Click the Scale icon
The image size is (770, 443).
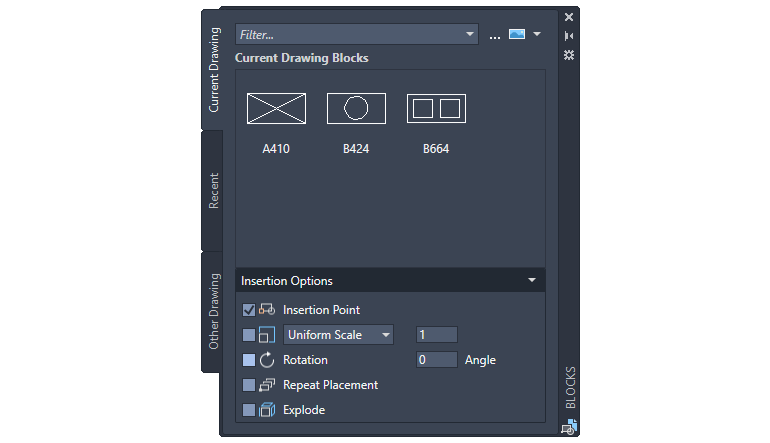(x=267, y=335)
